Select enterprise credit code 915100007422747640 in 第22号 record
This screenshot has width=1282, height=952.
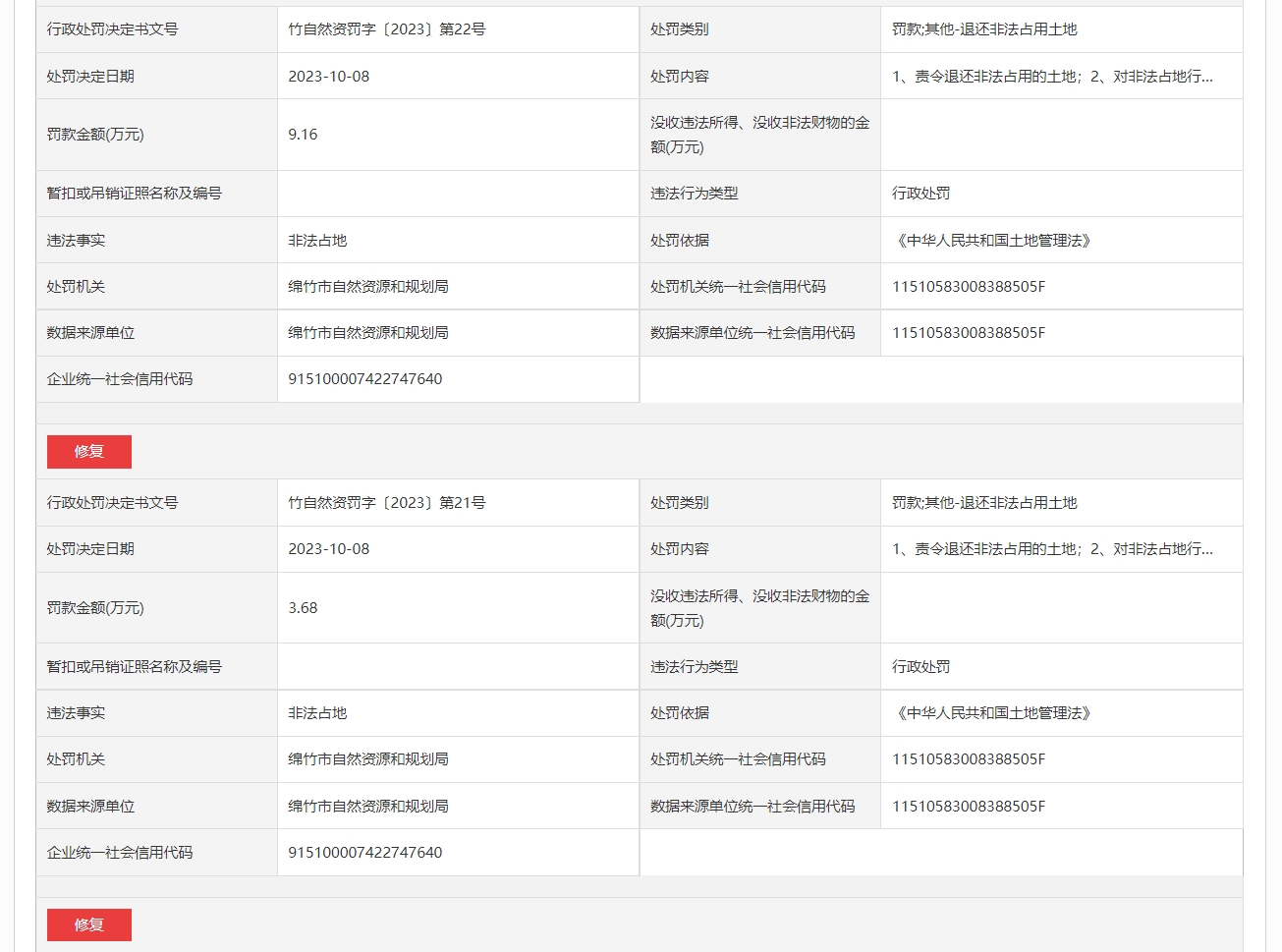pos(364,379)
